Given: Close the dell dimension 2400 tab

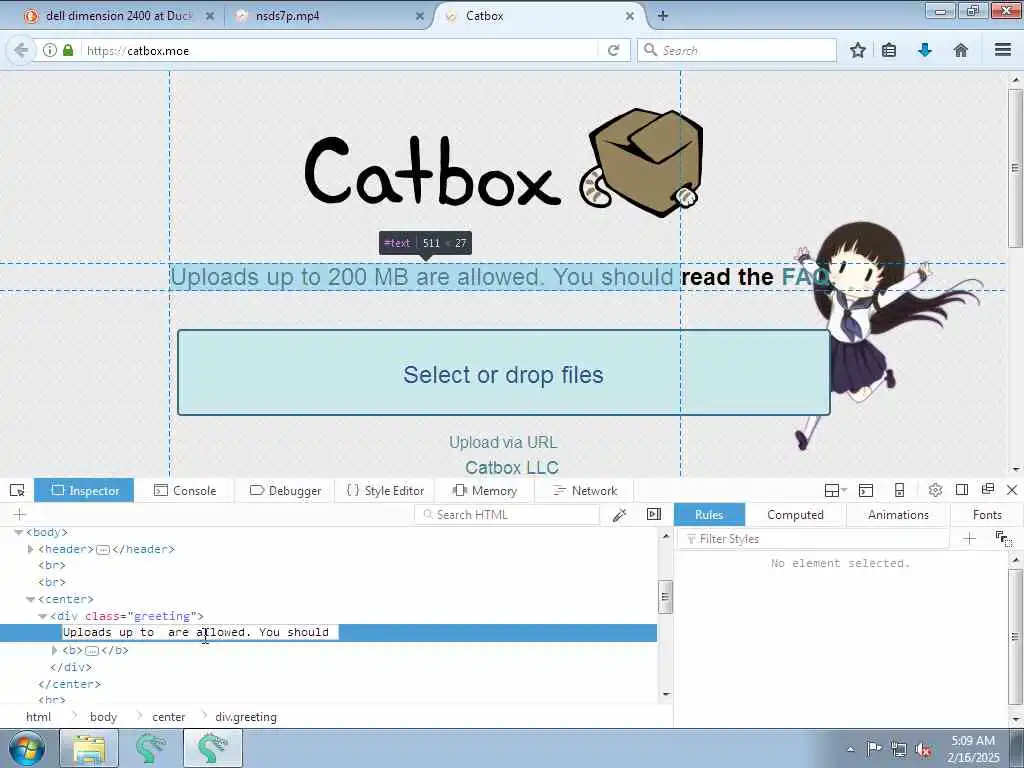Looking at the screenshot, I should tap(210, 16).
